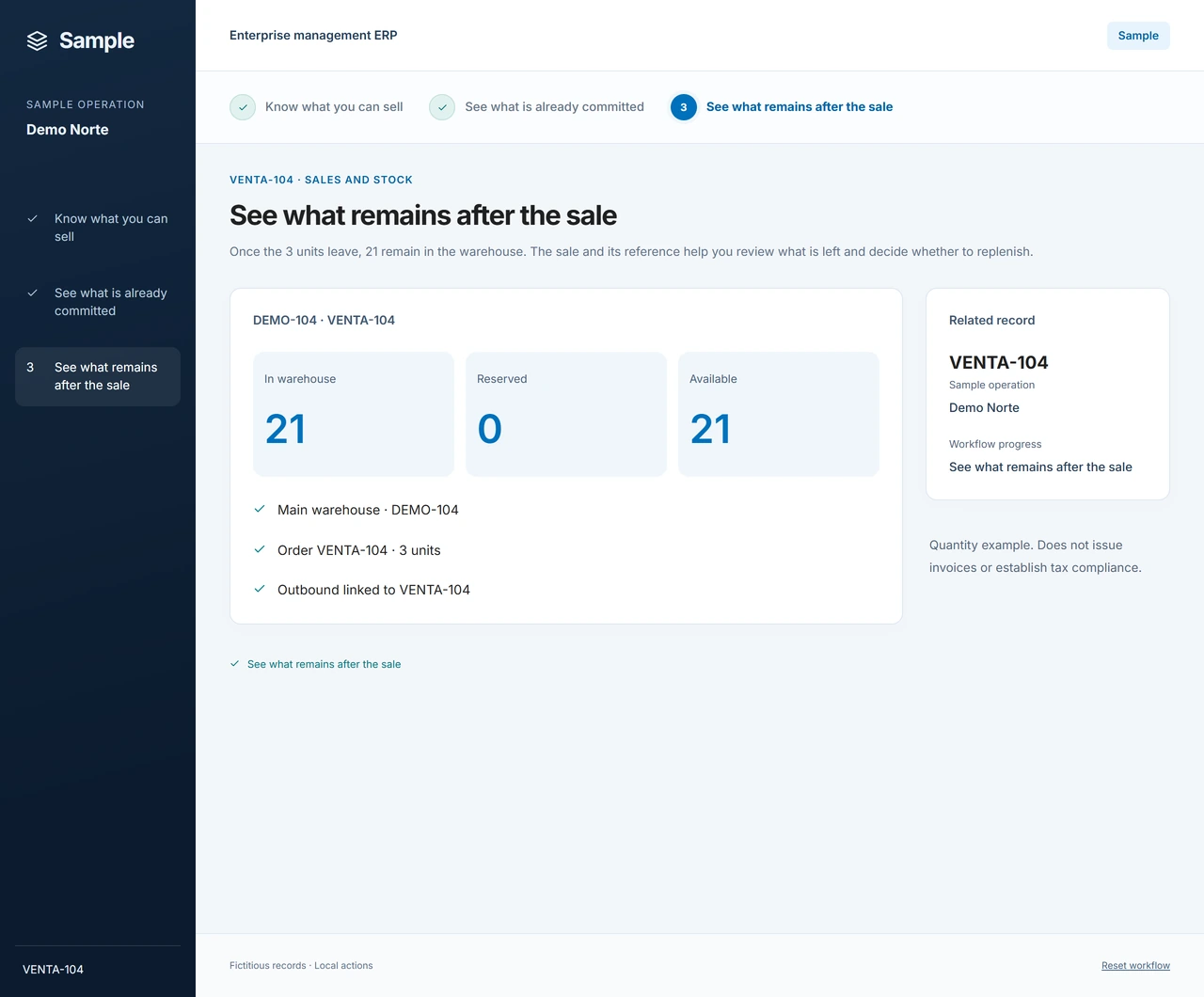The width and height of the screenshot is (1204, 997).
Task: Click the checkmark next to 'Main warehouse · DEMO-104'
Action: (260, 509)
